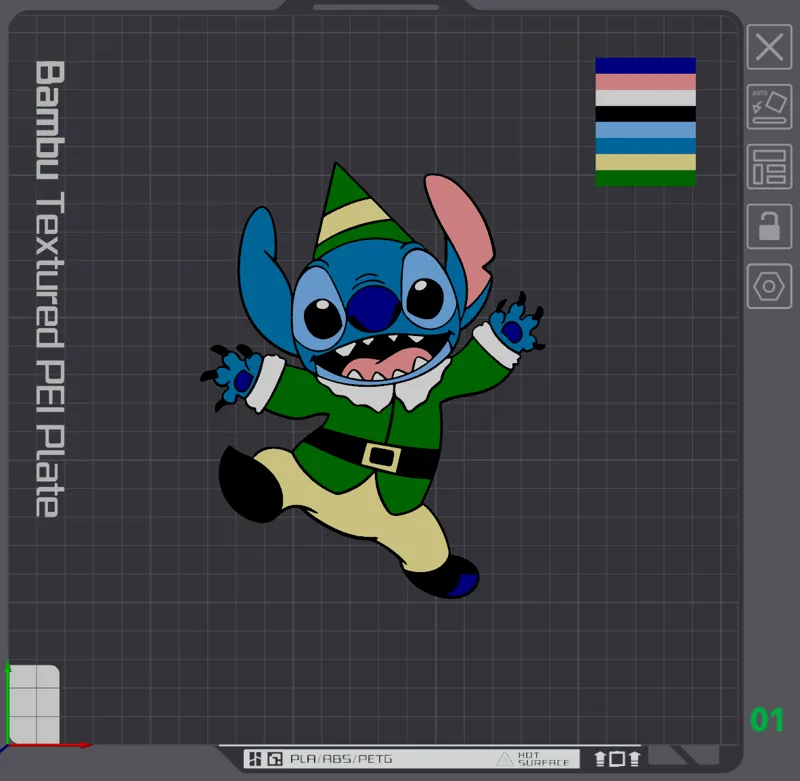Image resolution: width=800 pixels, height=781 pixels.
Task: Click the green plate number 01
Action: point(767,720)
